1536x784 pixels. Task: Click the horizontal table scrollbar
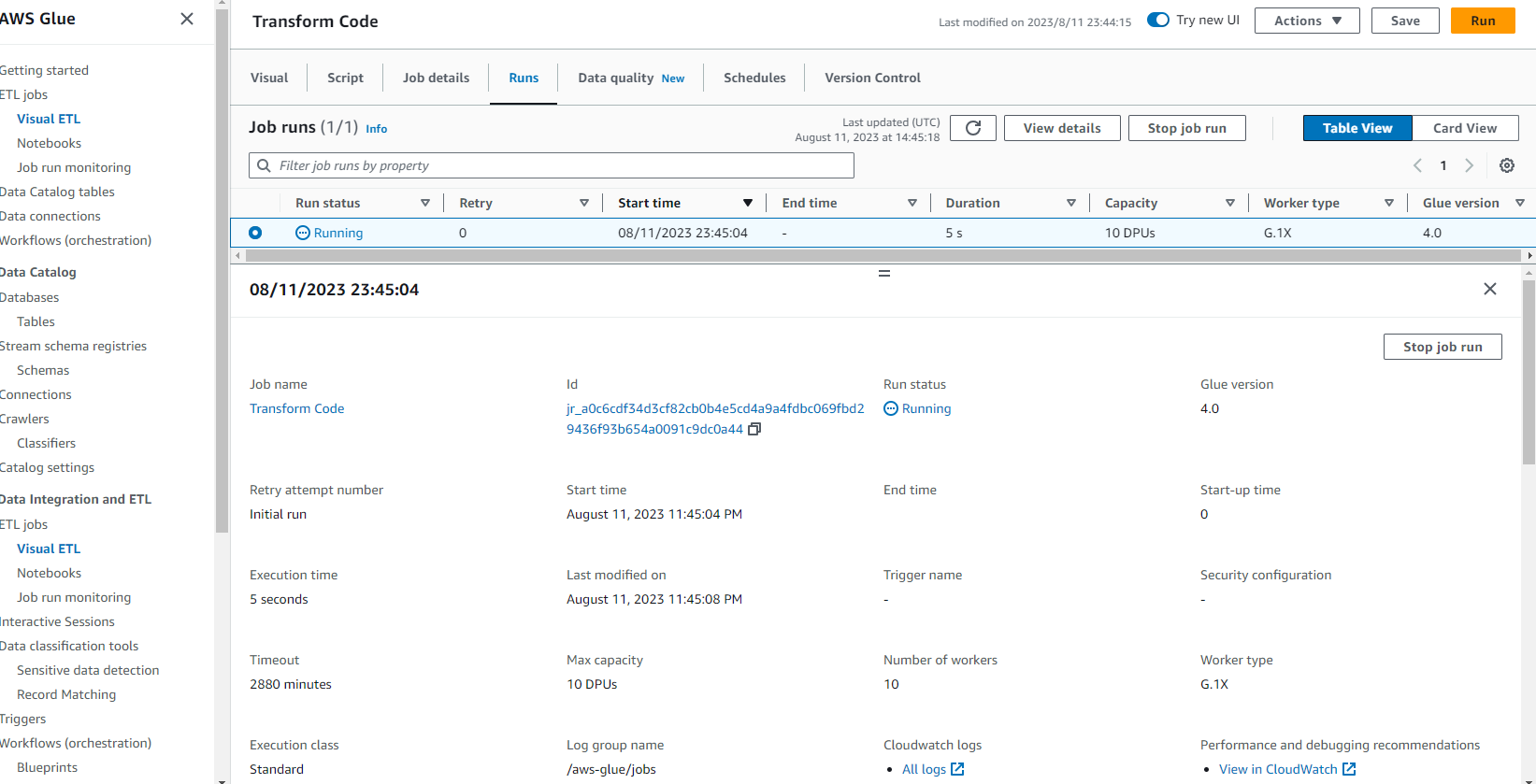click(883, 255)
